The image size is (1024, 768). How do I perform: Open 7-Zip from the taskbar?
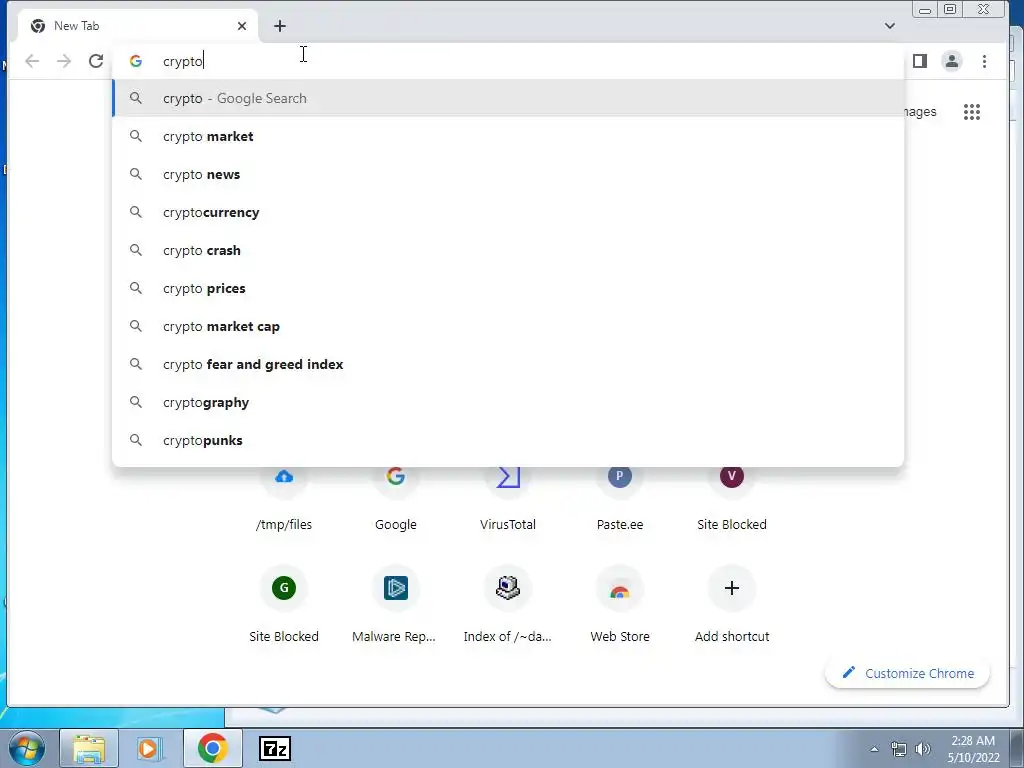coord(274,748)
